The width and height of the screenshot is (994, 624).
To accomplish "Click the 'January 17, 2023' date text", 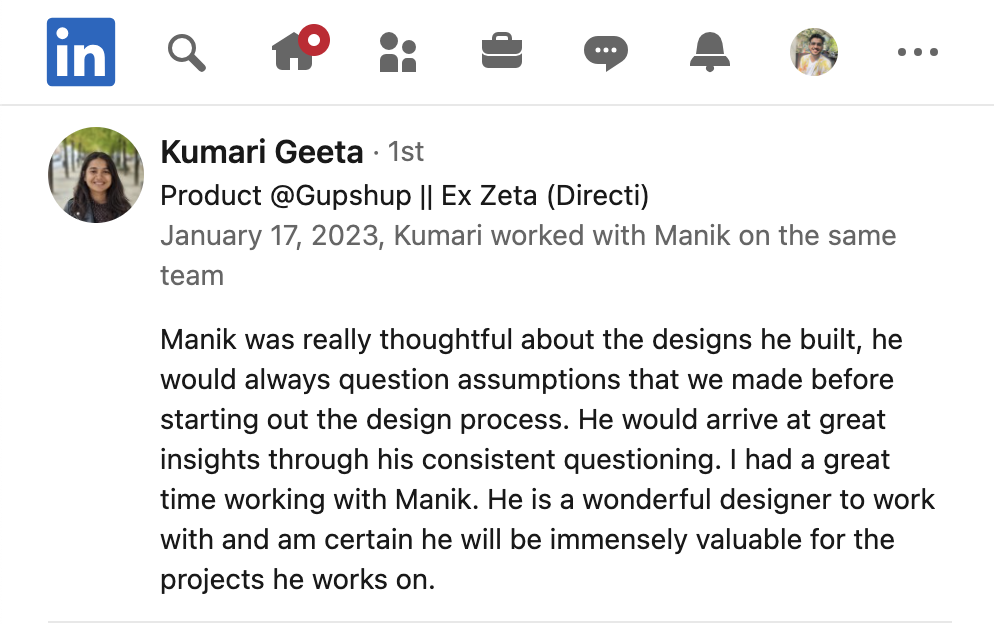I will (x=272, y=236).
